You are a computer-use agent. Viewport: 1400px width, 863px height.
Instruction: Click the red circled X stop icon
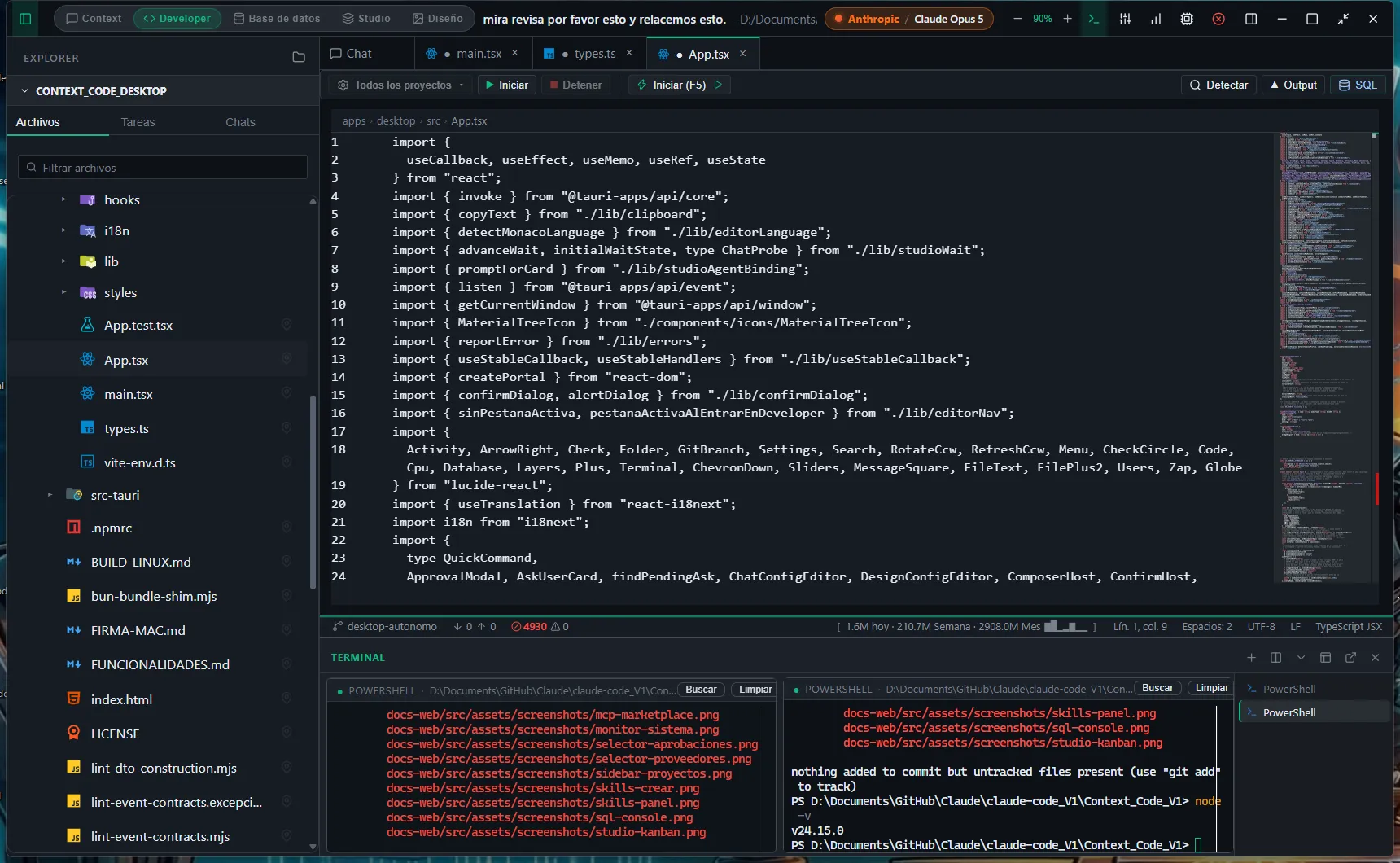(x=1218, y=19)
